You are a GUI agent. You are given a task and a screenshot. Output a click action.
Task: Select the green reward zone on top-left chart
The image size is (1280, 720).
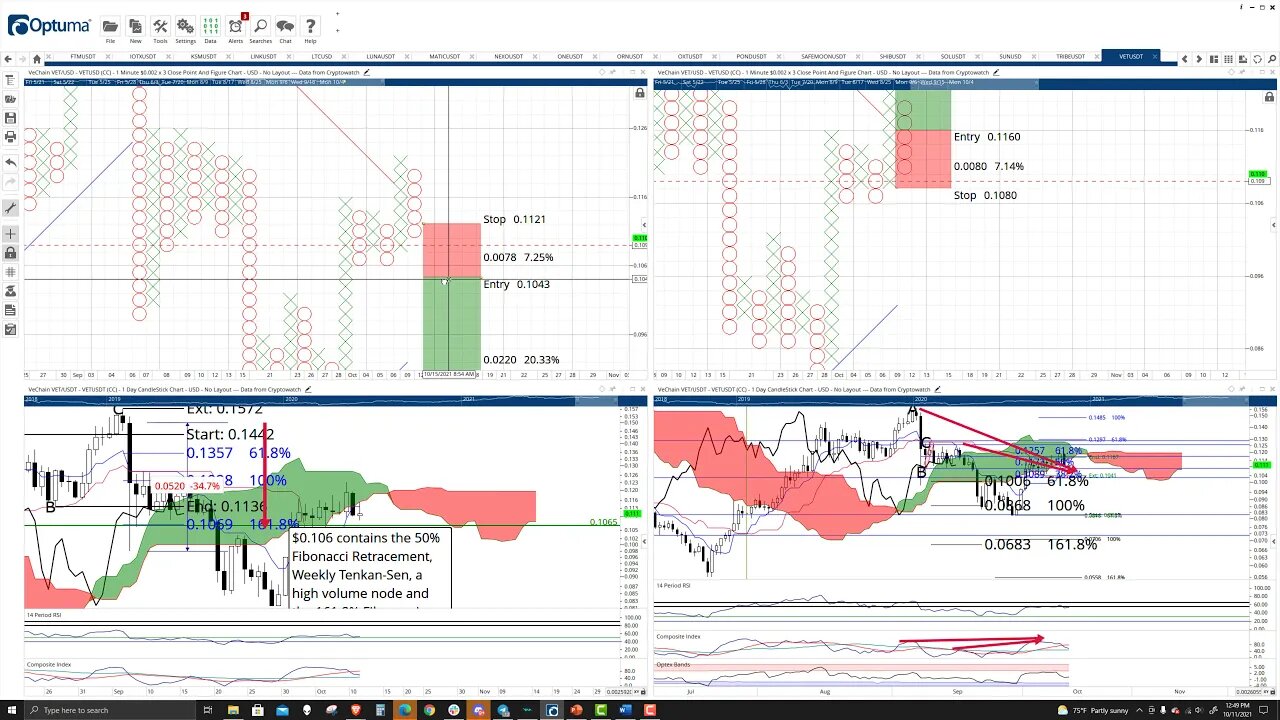(451, 323)
